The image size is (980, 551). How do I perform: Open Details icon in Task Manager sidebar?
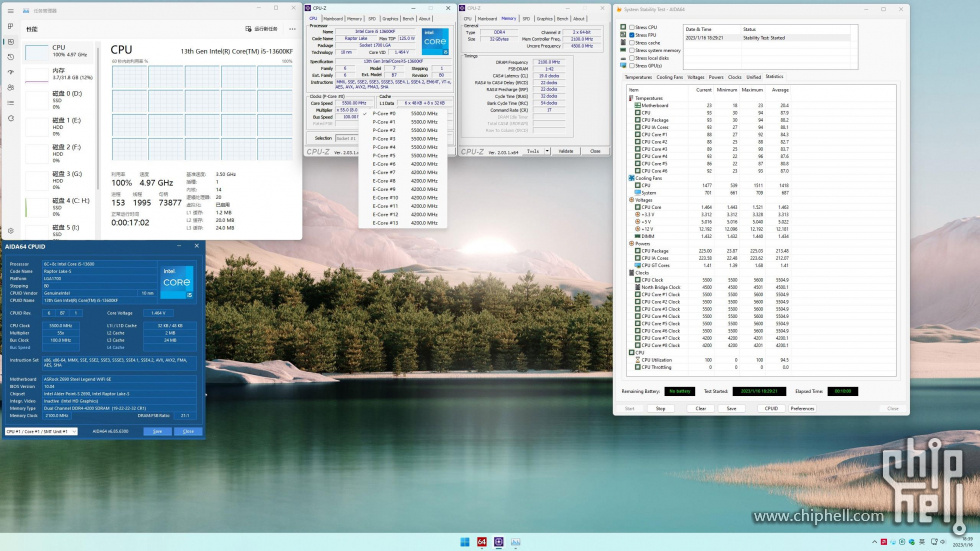pos(11,103)
